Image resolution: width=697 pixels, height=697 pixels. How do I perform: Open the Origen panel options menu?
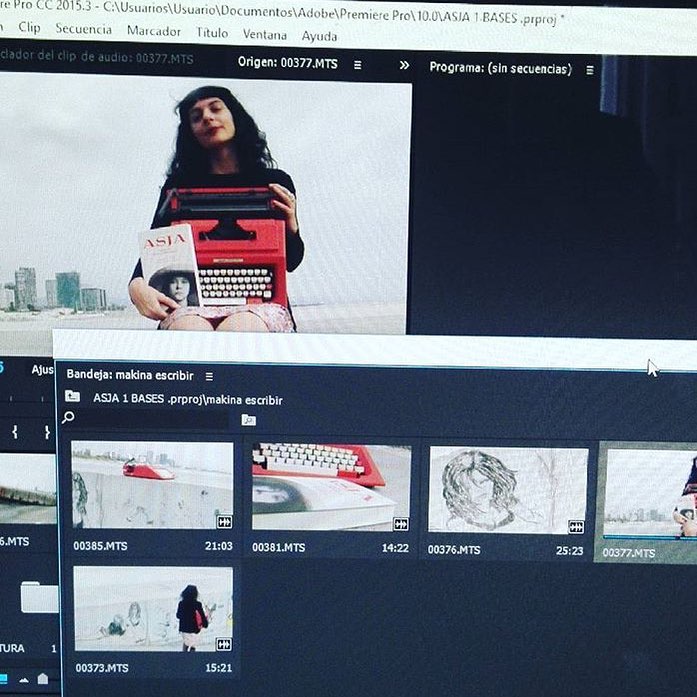coord(357,65)
